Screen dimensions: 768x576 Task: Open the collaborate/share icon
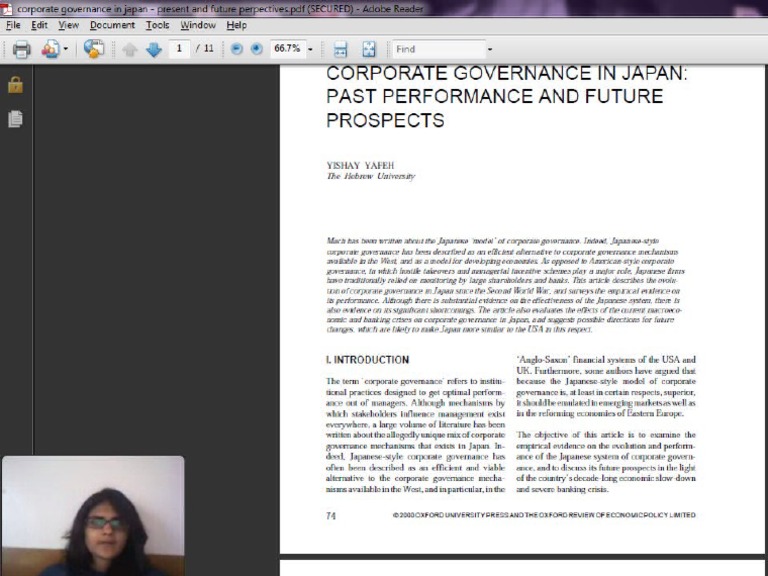[50, 49]
